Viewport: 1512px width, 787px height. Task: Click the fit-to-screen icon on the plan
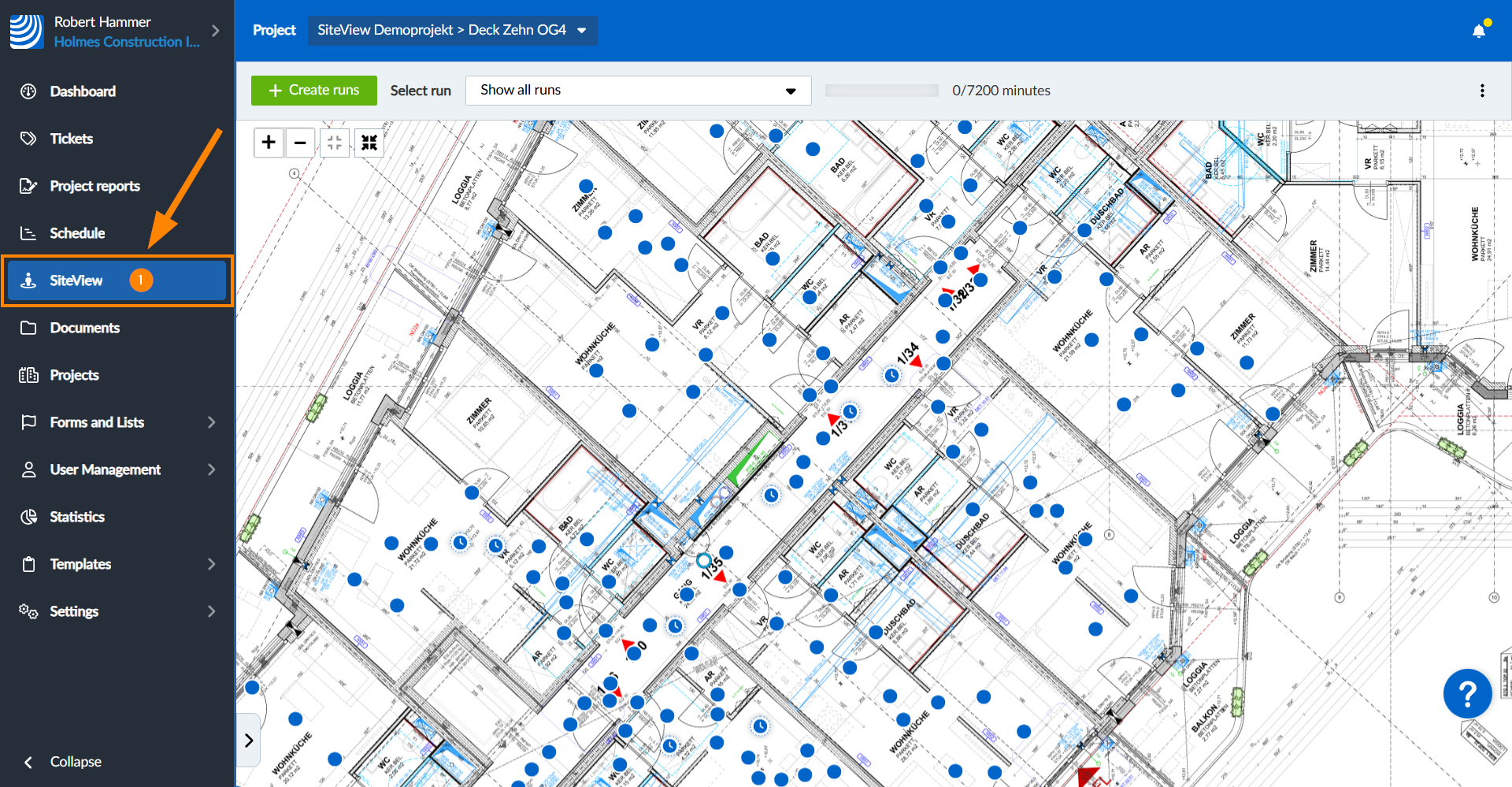point(334,142)
